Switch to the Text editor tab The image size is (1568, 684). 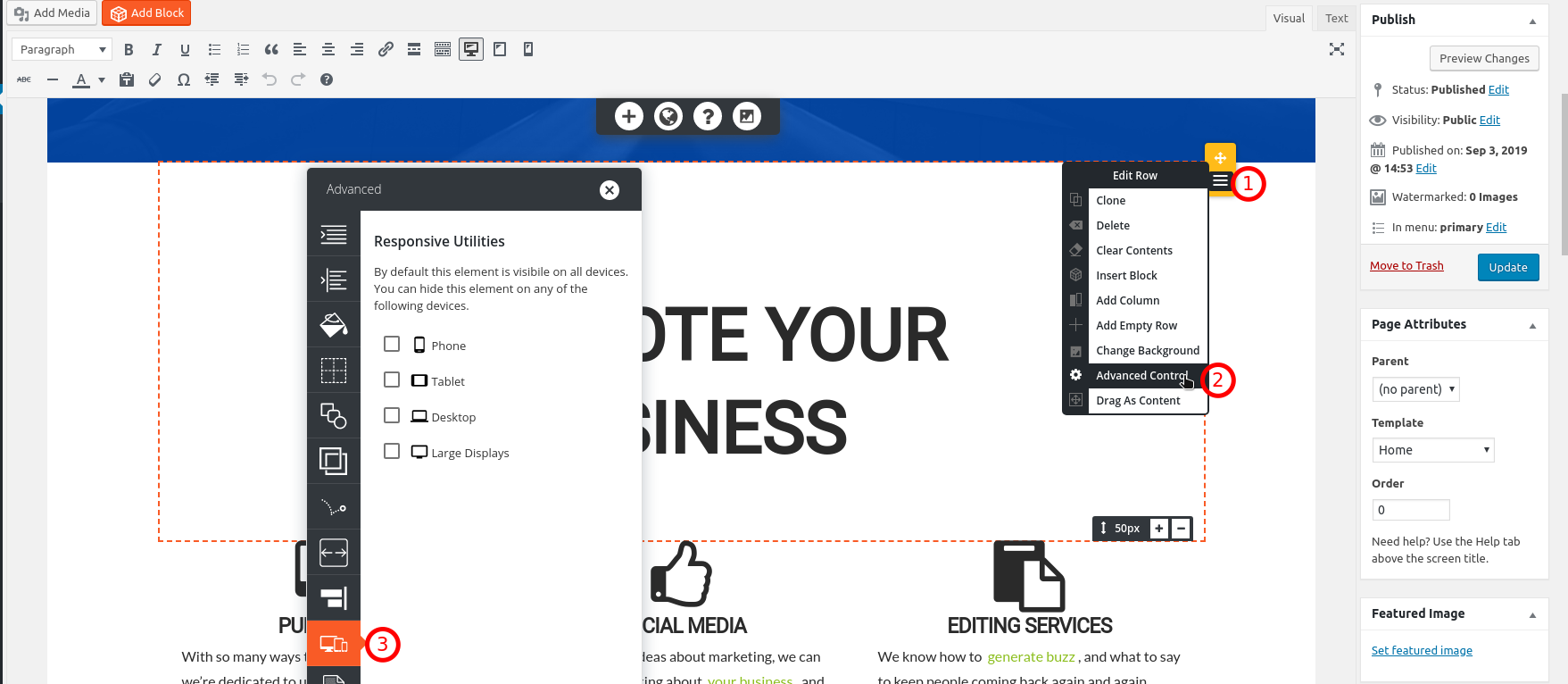pos(1336,19)
